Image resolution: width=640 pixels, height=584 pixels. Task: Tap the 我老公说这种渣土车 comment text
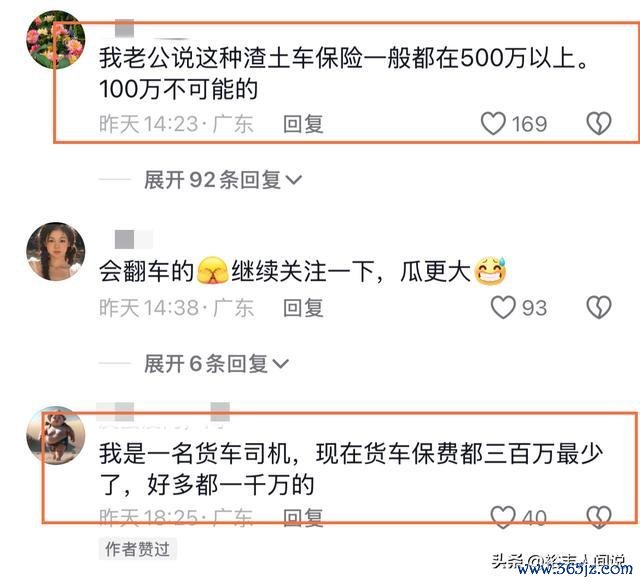click(x=344, y=73)
